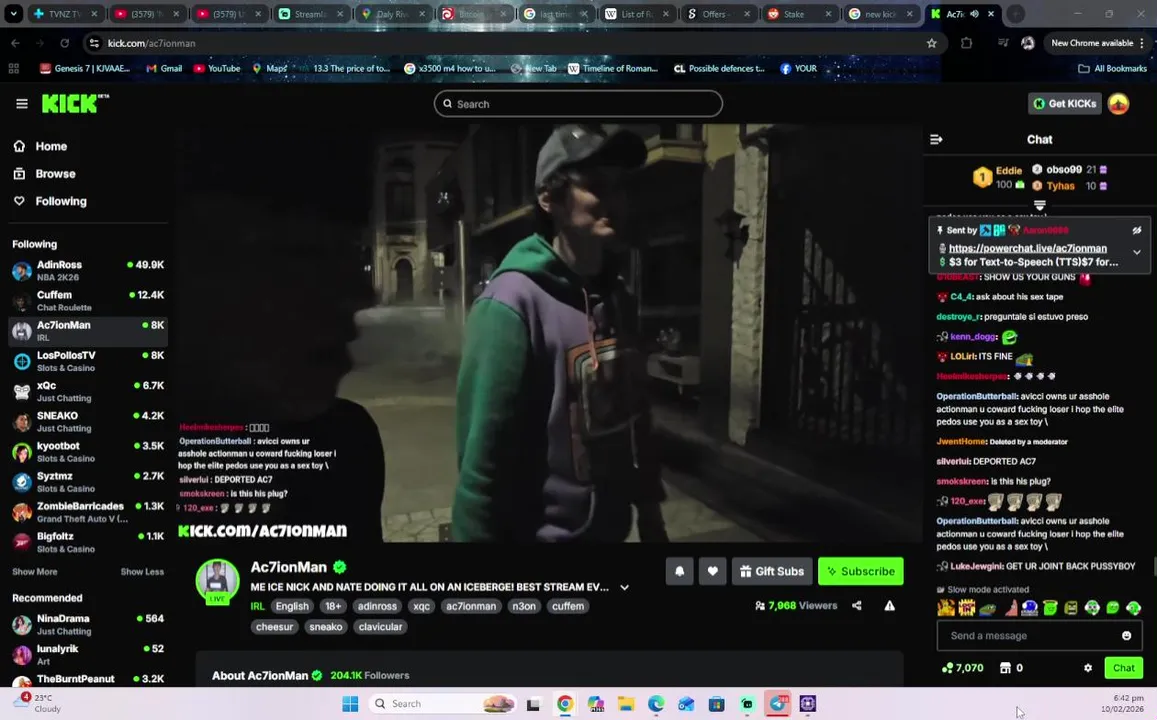Open Microsoft Edge from taskbar
This screenshot has width=1157, height=720.
[656, 704]
